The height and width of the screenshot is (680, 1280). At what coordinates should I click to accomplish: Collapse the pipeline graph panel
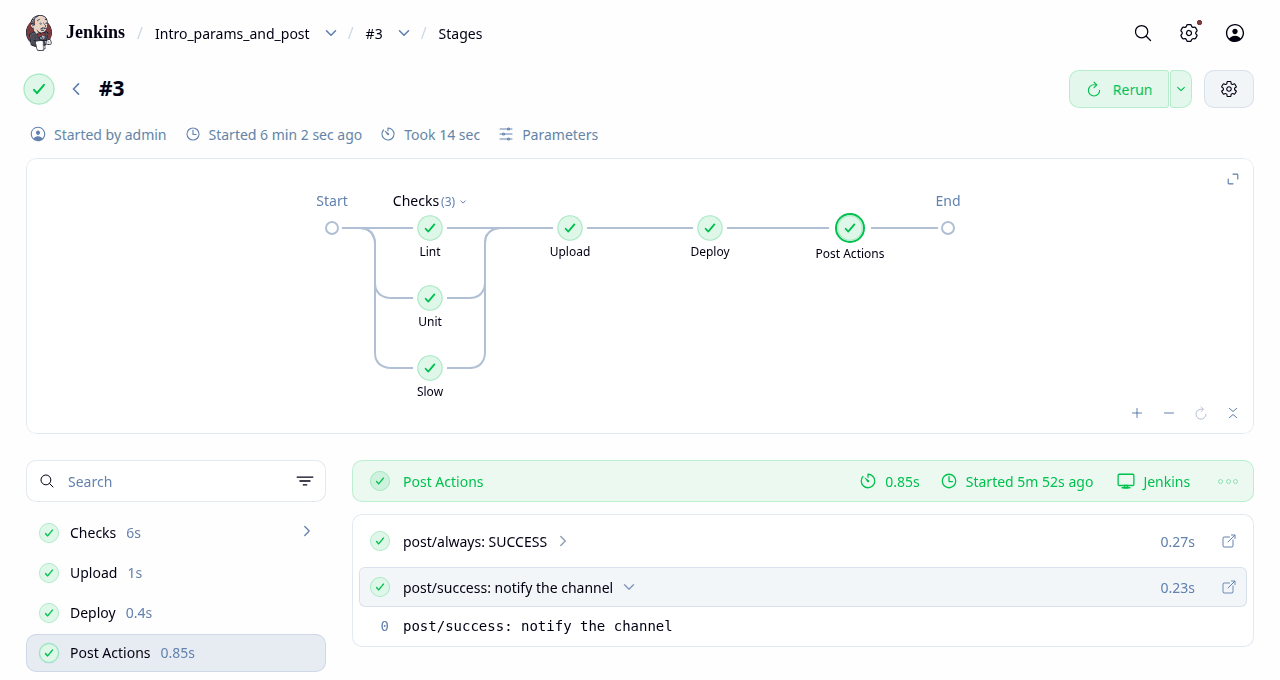point(1233,413)
